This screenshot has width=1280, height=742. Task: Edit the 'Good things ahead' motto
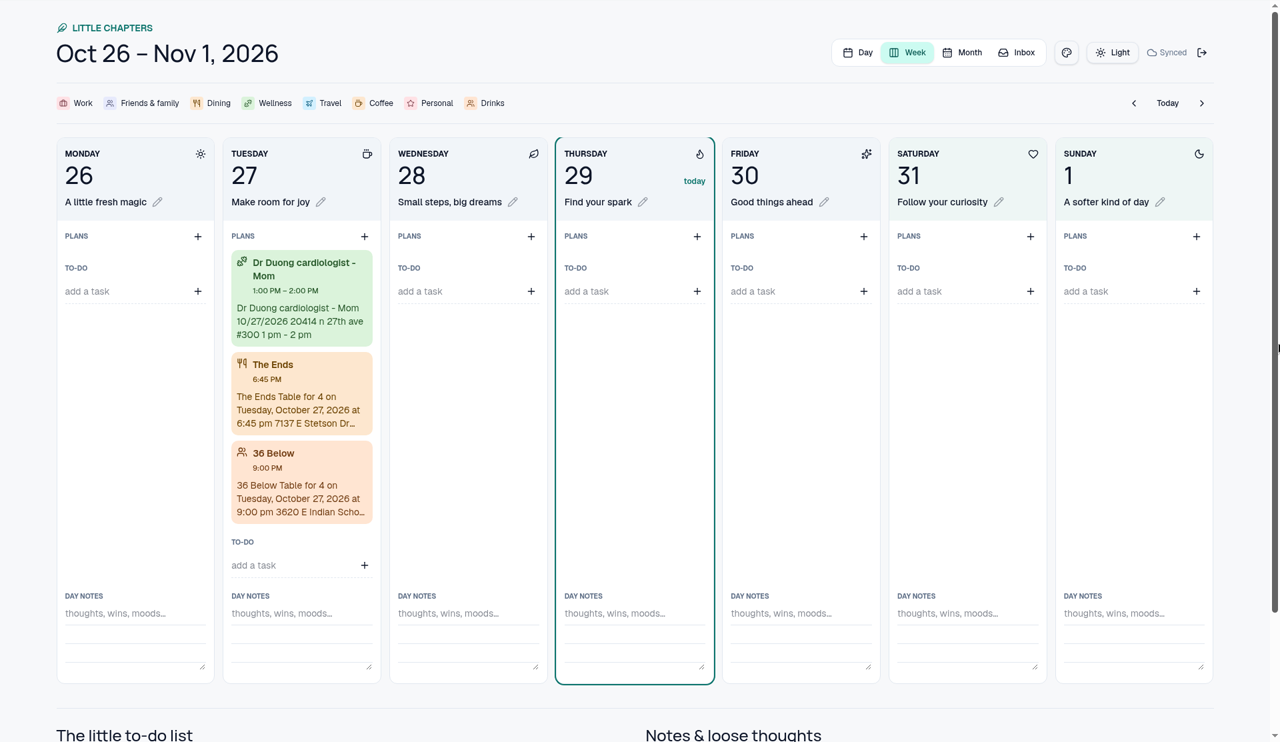coord(824,202)
